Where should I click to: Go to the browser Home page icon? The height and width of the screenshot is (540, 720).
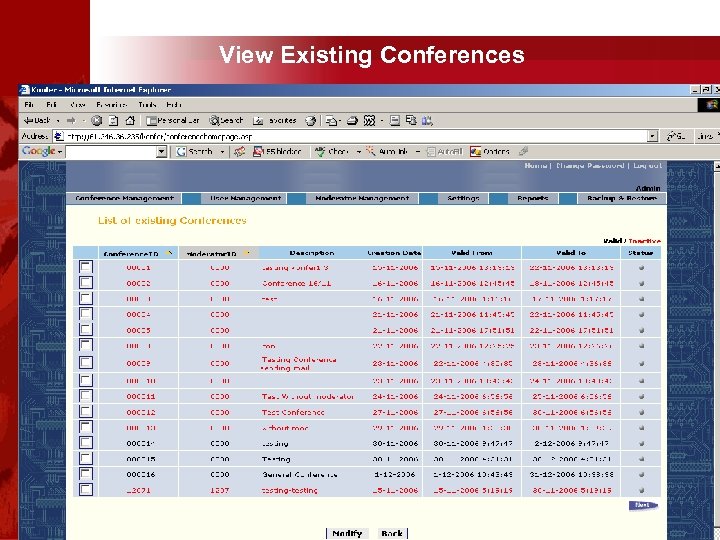(130, 121)
